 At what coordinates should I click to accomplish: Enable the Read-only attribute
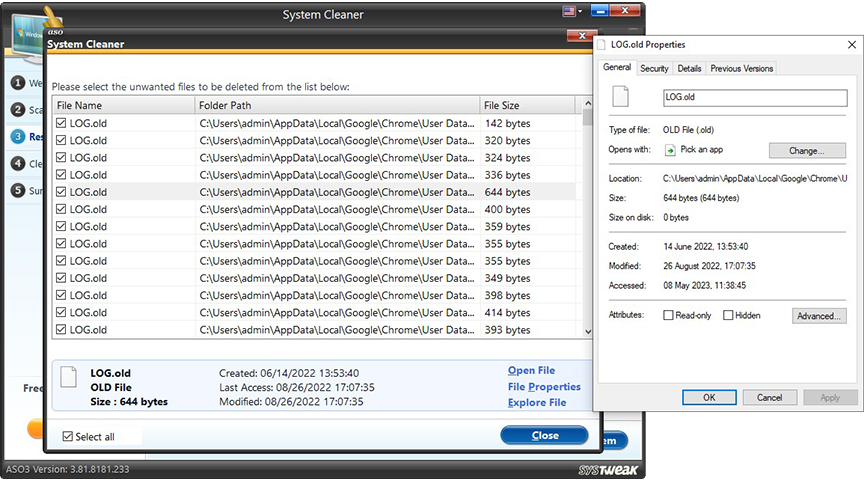(x=668, y=315)
